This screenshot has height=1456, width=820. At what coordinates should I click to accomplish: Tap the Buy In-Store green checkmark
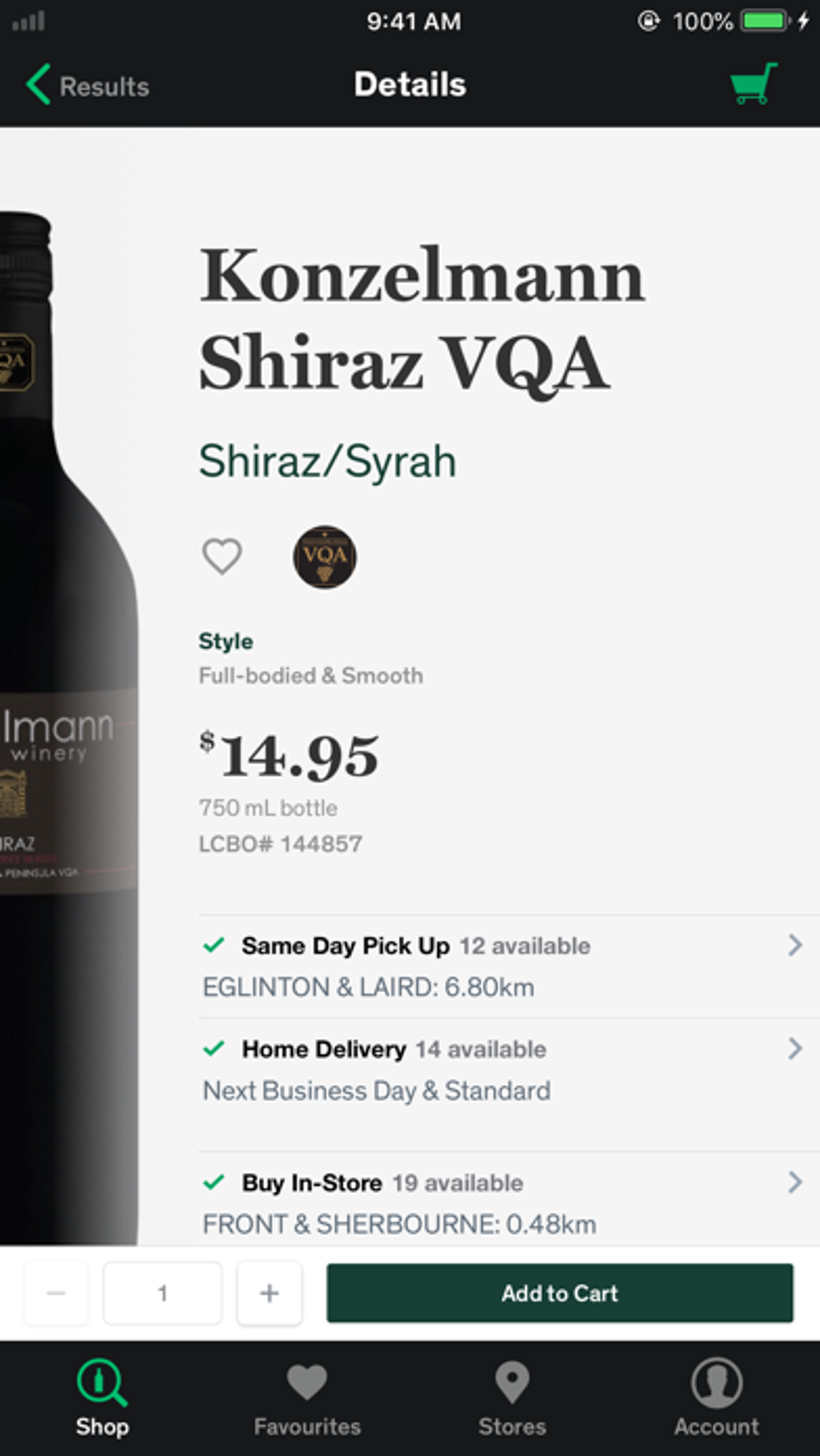pos(214,1183)
